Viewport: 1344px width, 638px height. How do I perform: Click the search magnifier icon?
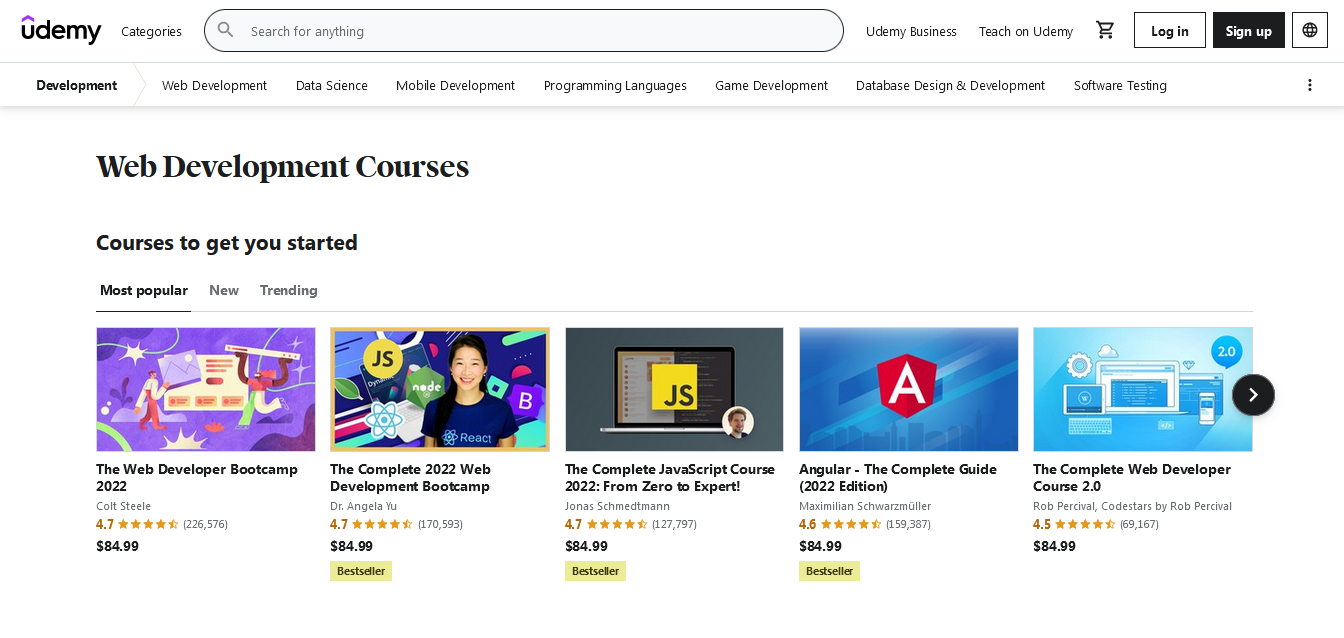click(x=226, y=30)
